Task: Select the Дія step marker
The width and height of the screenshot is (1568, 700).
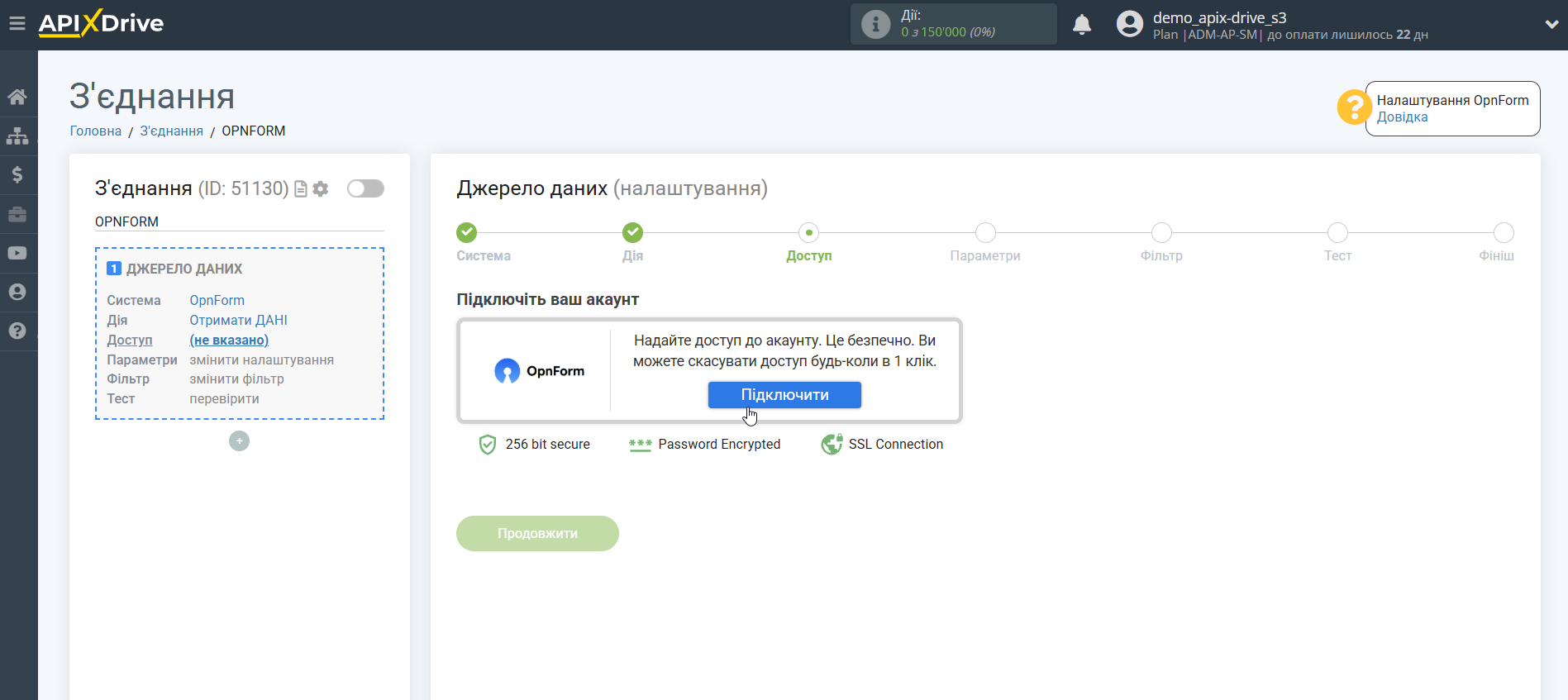Action: [x=633, y=232]
